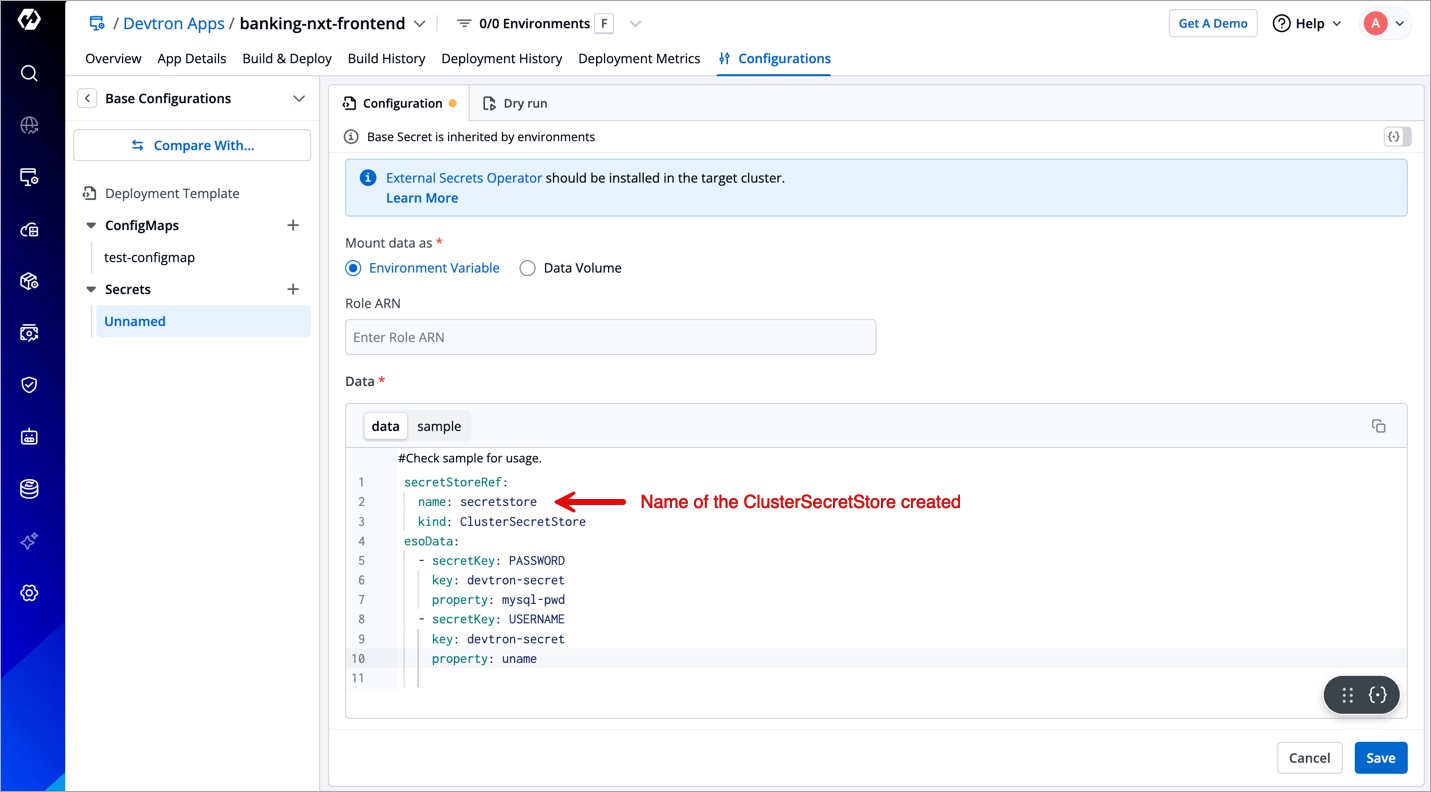Click the Devtron logo at top left
Viewport: 1431px width, 792px height.
29,21
